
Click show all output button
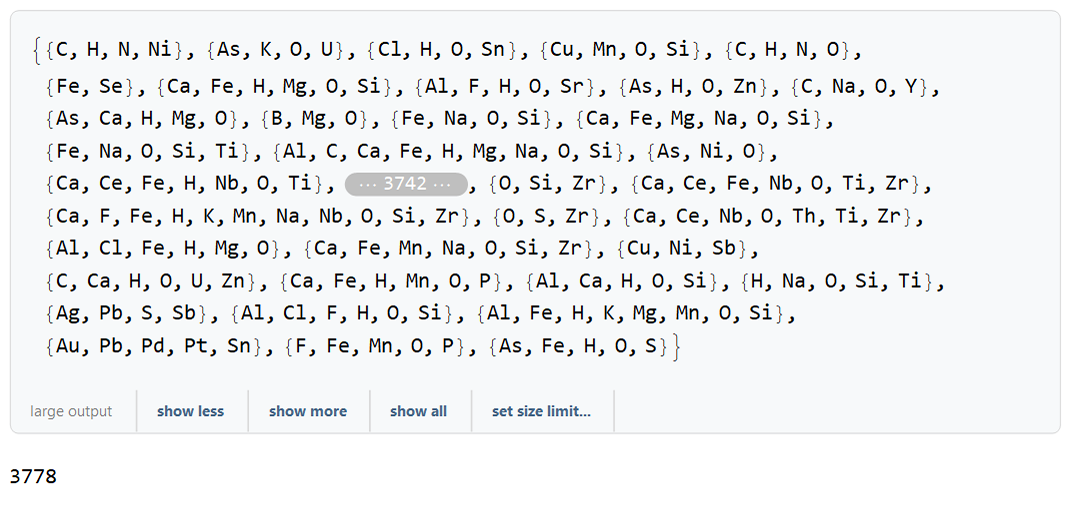418,411
